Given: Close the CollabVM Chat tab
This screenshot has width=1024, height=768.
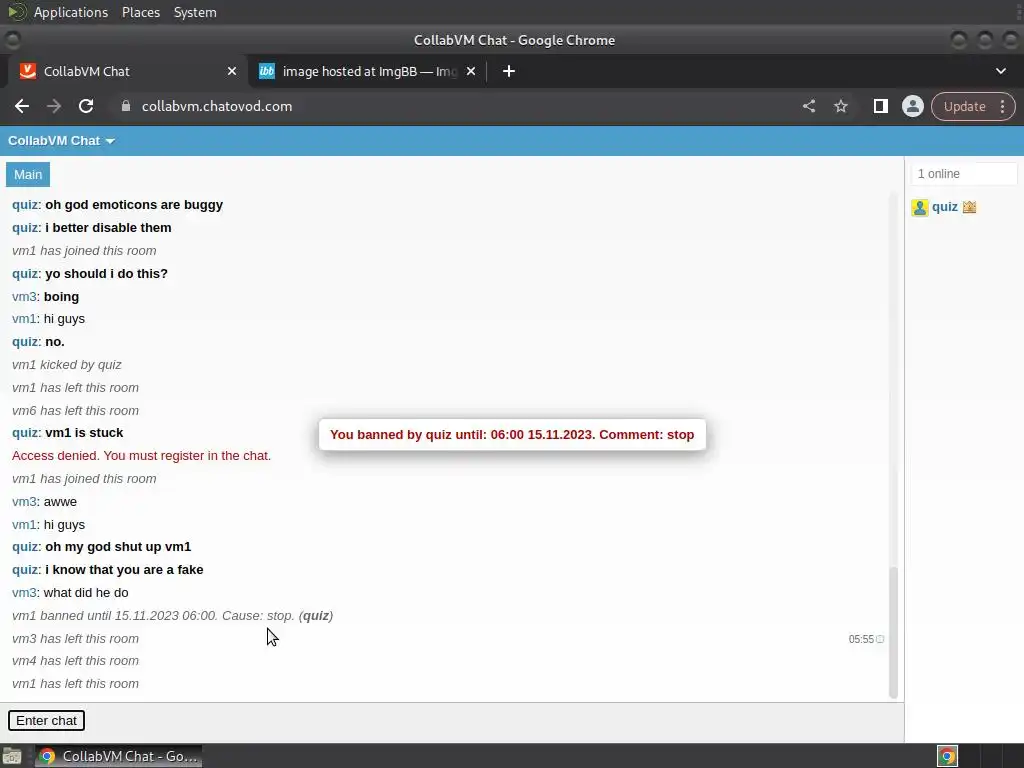Looking at the screenshot, I should click(232, 71).
